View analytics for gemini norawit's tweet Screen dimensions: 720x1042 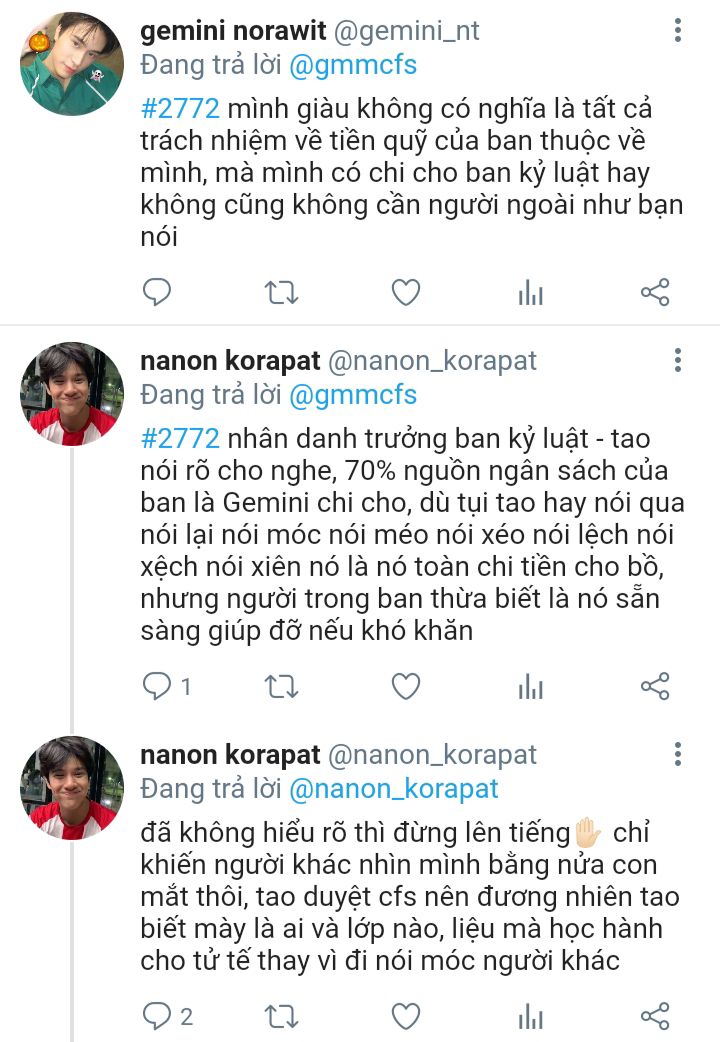click(530, 292)
